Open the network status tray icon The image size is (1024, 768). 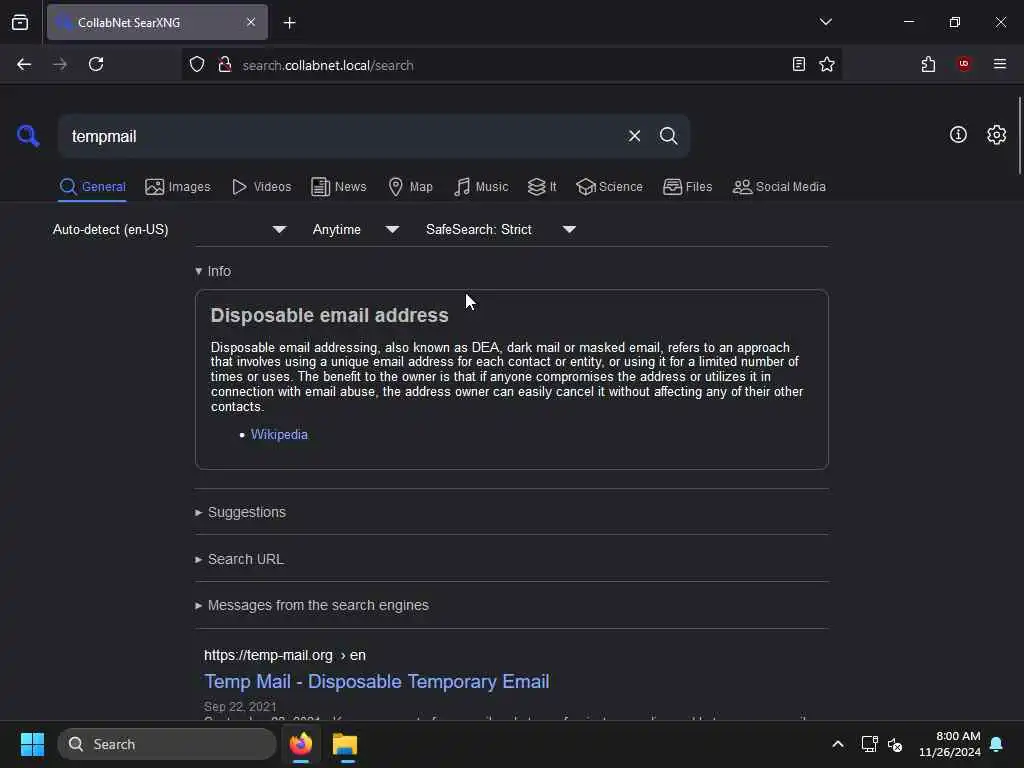pos(869,744)
